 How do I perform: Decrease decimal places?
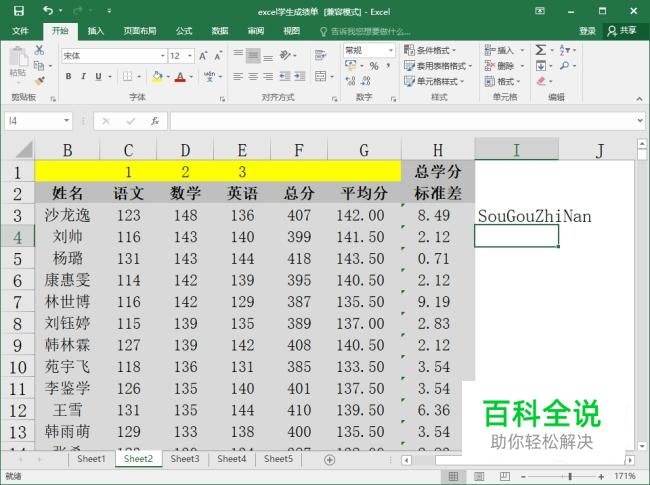[366, 81]
